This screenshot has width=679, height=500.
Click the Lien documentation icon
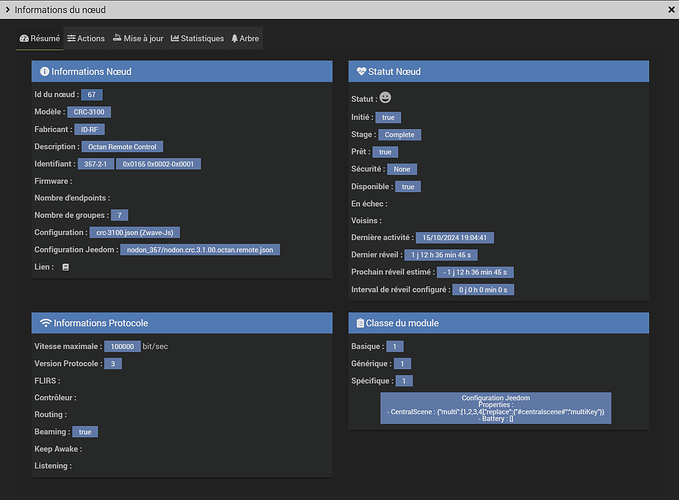click(66, 268)
